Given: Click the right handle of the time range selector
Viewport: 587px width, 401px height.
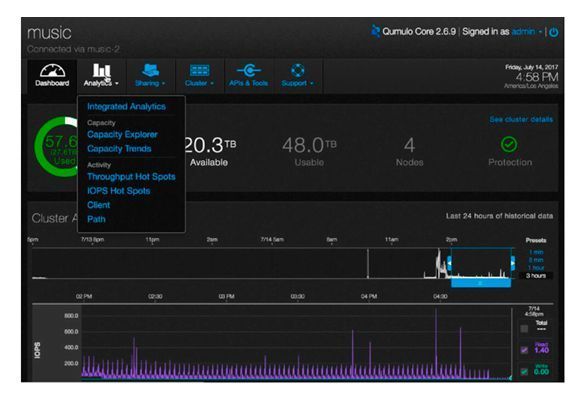Looking at the screenshot, I should point(513,263).
